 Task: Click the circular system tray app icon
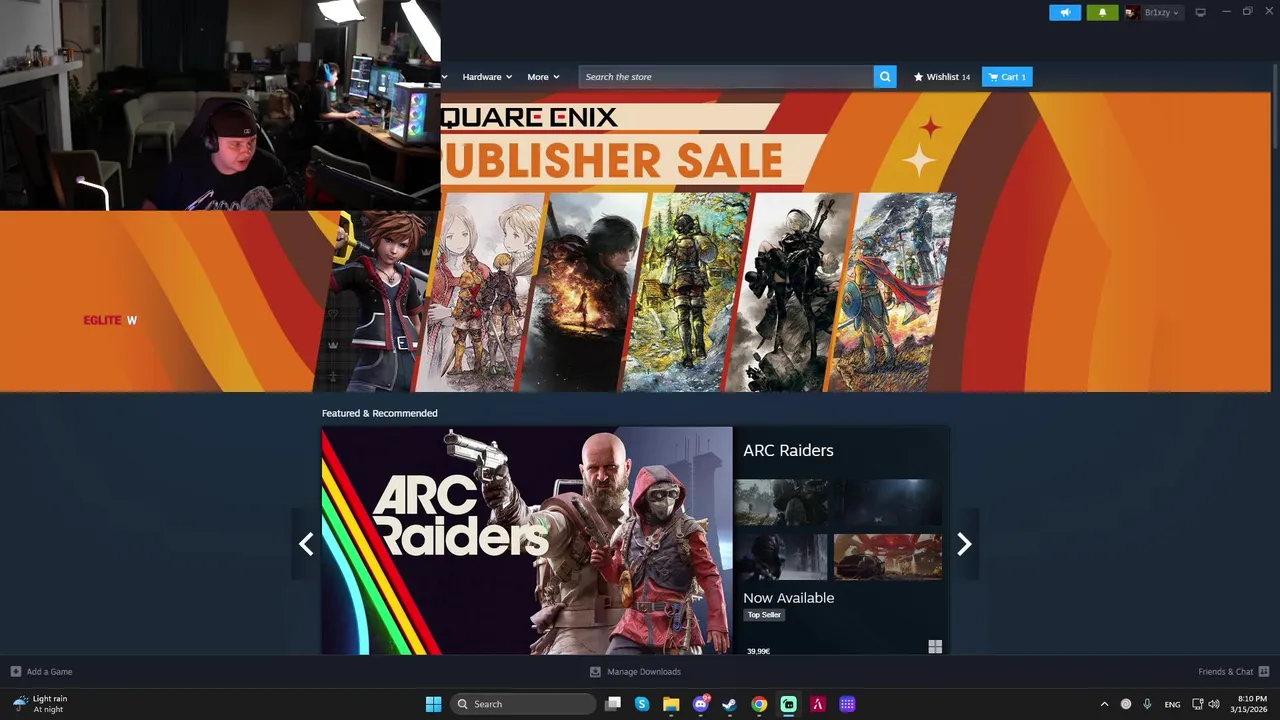click(x=1126, y=704)
